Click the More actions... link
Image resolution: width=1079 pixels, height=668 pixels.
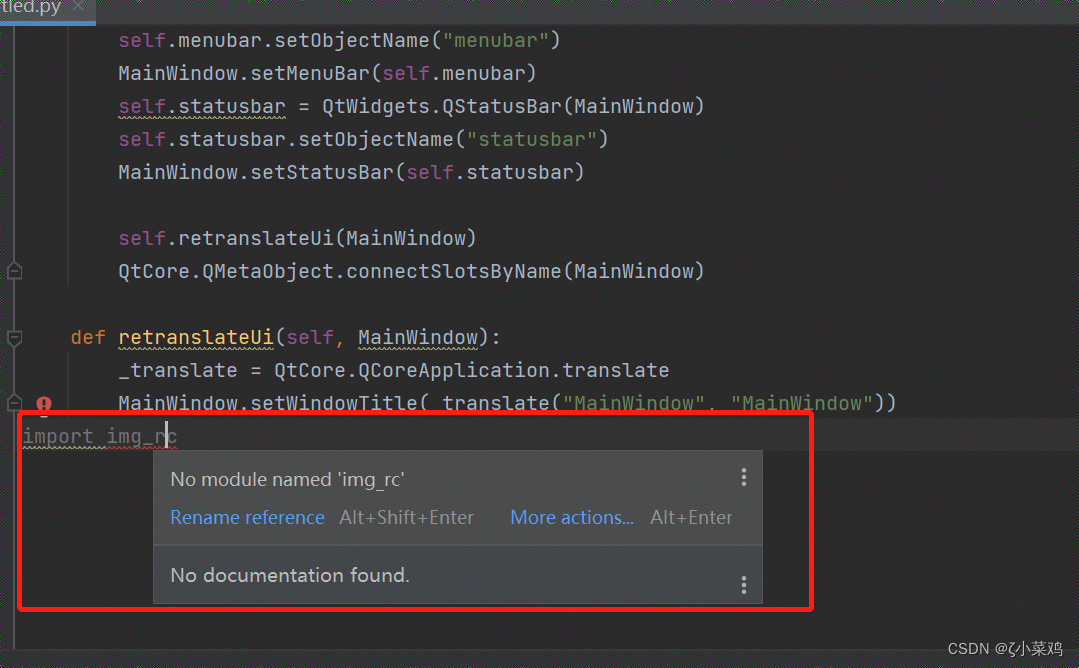tap(572, 517)
